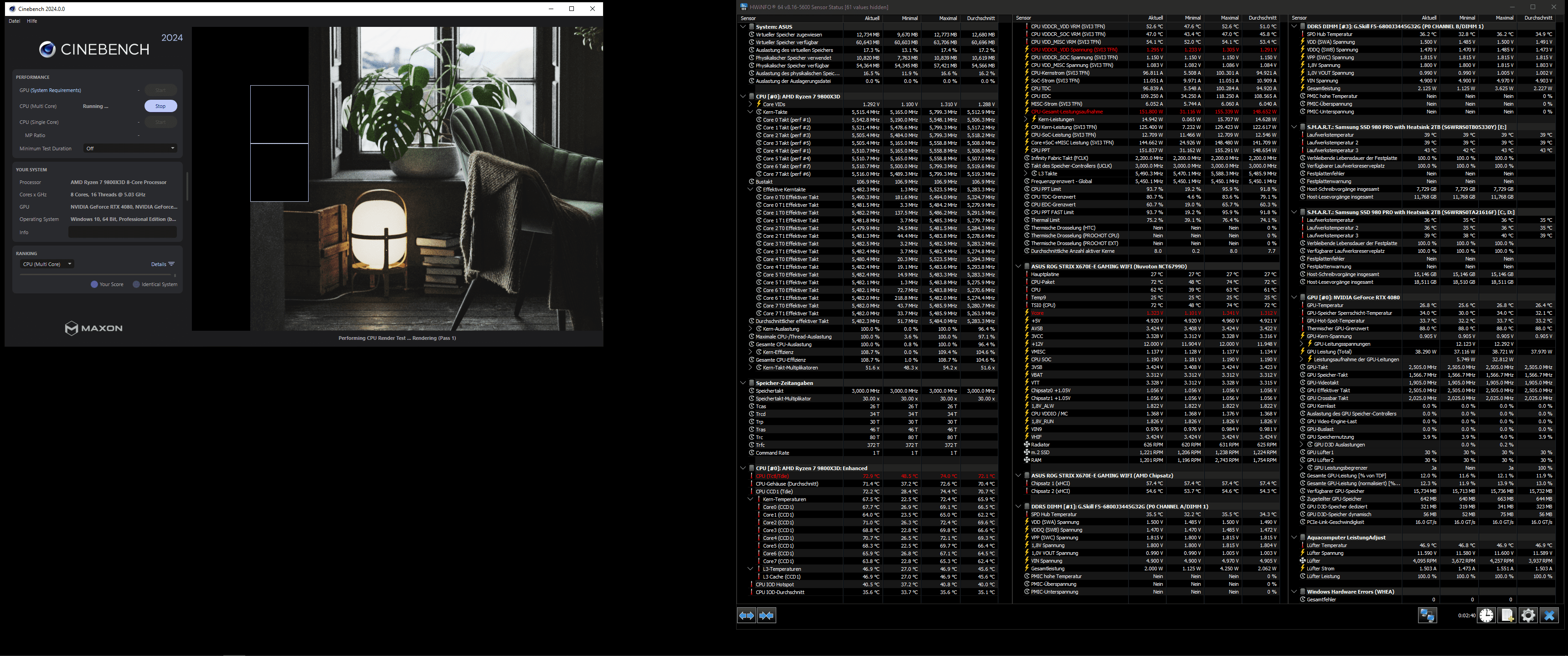Open the Datei menu in Cinebench
Screen dimensions: 1568x656
click(x=15, y=21)
